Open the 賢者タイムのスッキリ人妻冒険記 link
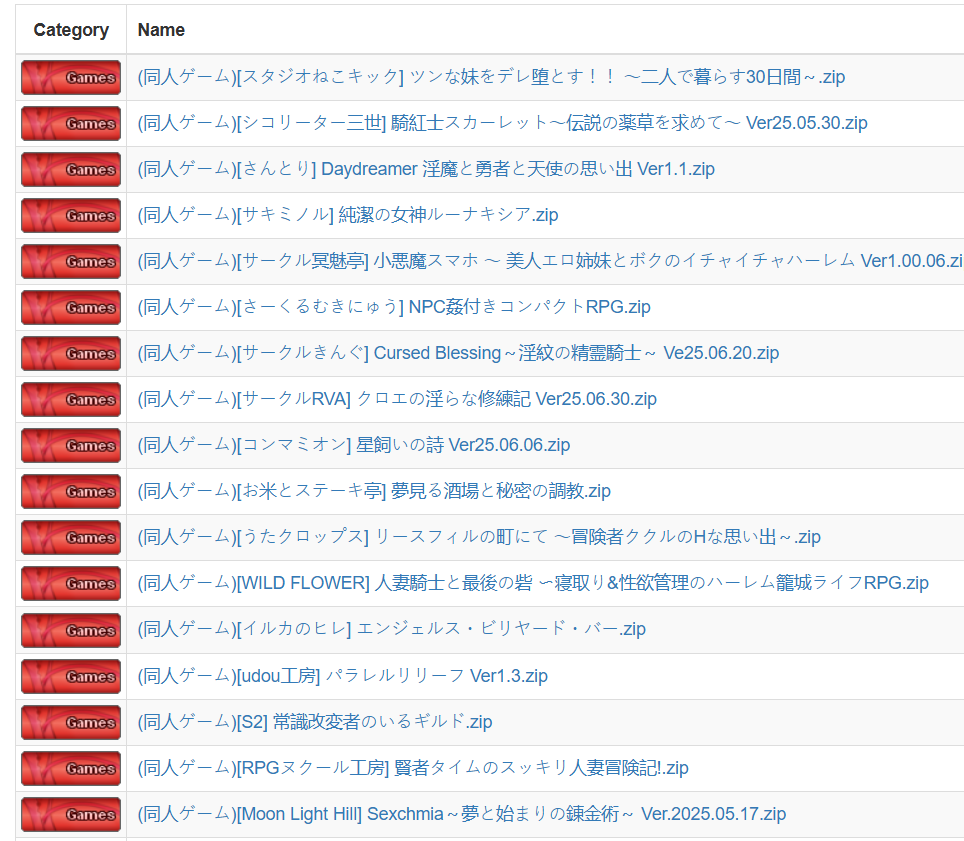 point(413,768)
